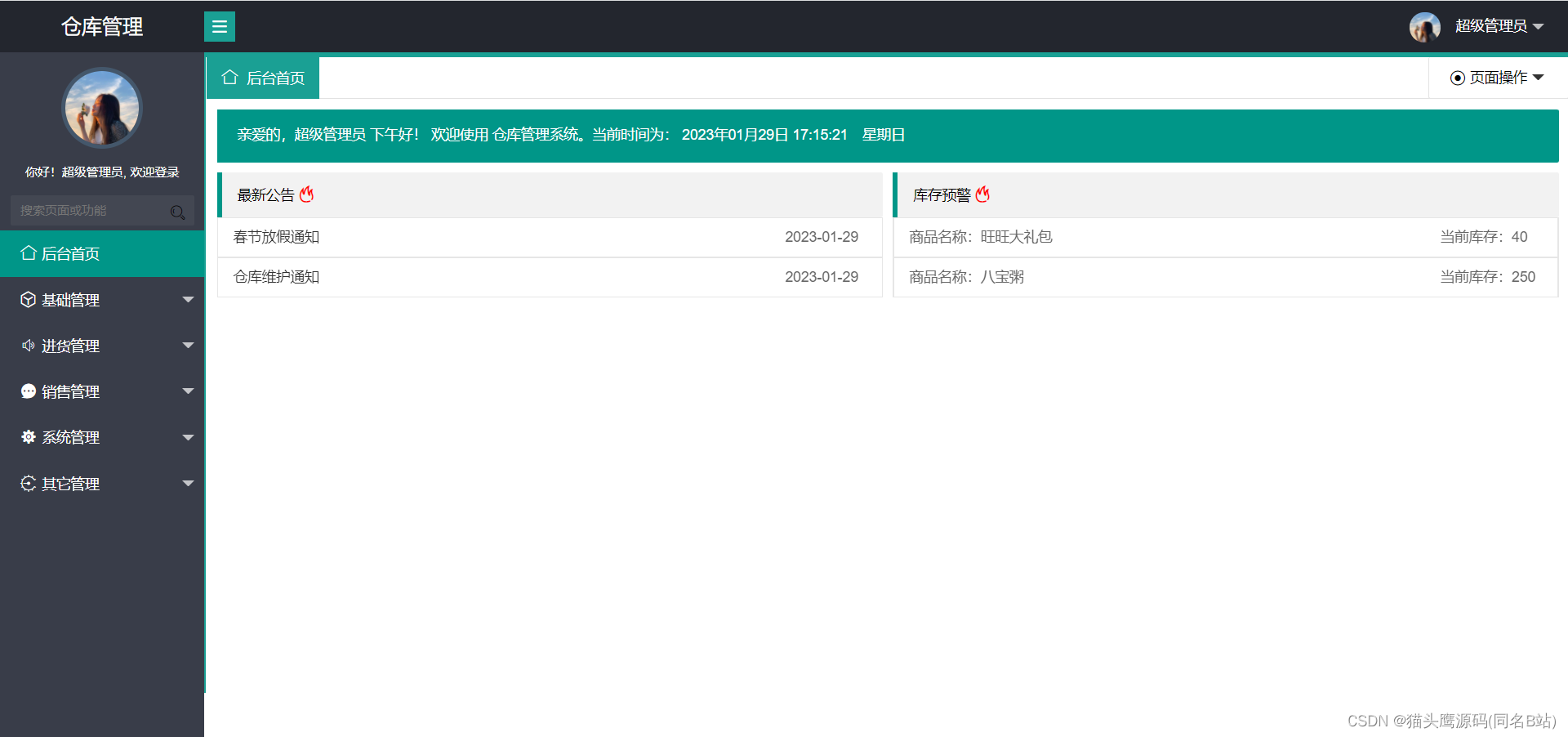Expand the 其它管理 menu arrow

point(189,484)
